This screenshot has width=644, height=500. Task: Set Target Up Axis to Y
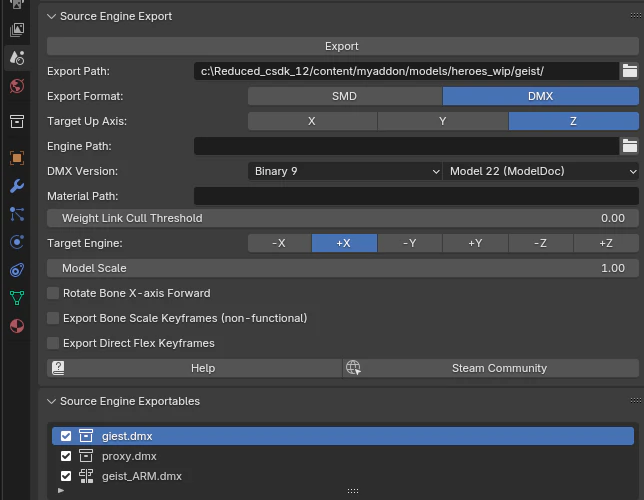click(442, 121)
